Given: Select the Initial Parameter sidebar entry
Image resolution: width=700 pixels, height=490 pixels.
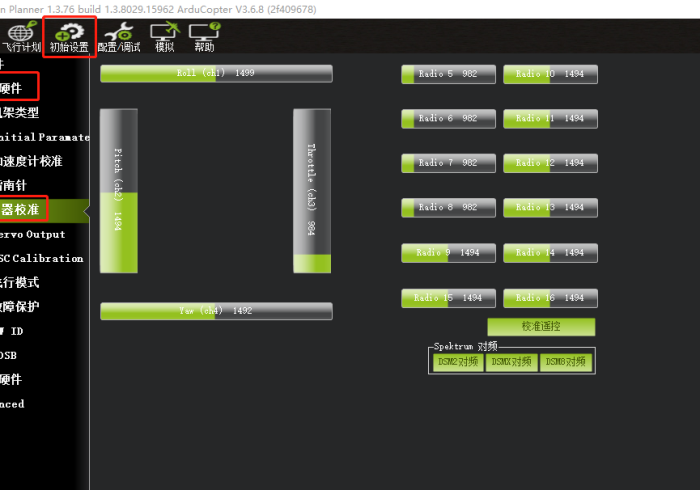Looking at the screenshot, I should [x=45, y=137].
